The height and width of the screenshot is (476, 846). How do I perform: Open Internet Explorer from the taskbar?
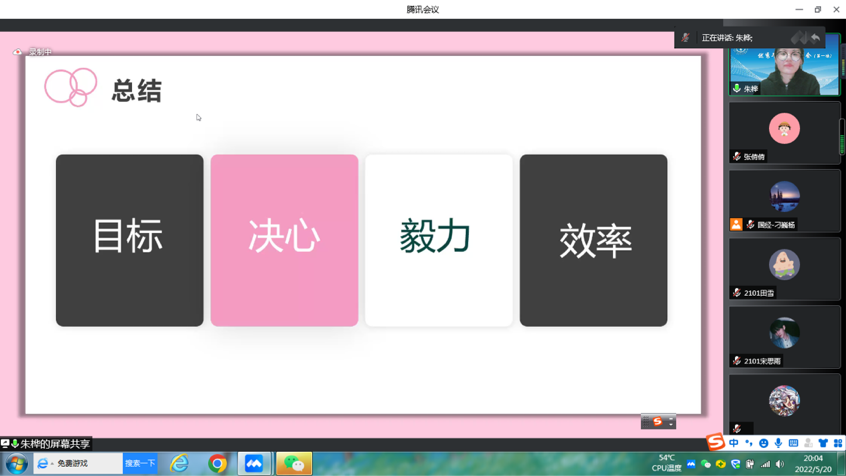point(179,463)
